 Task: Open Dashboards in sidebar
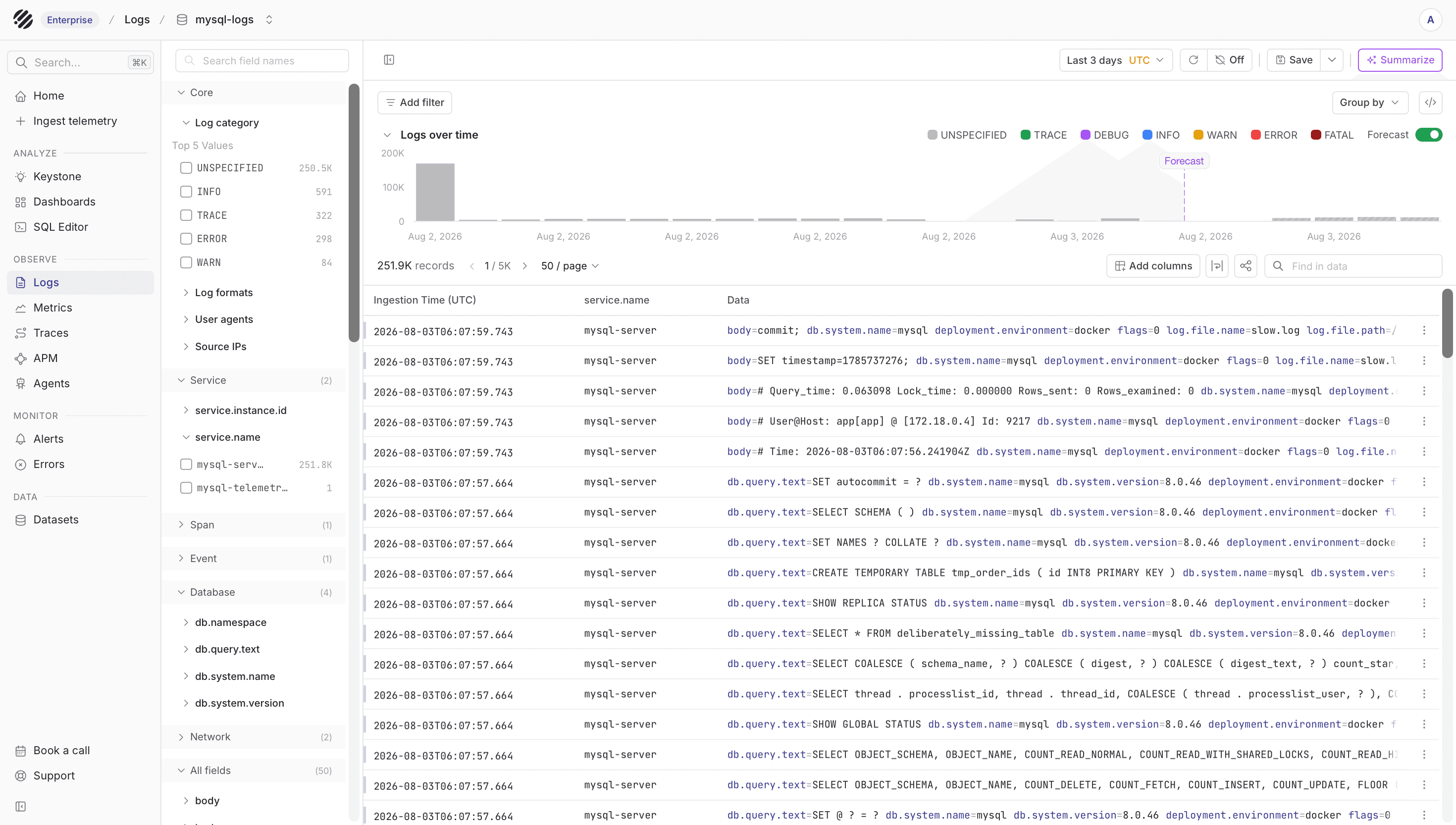click(80, 202)
